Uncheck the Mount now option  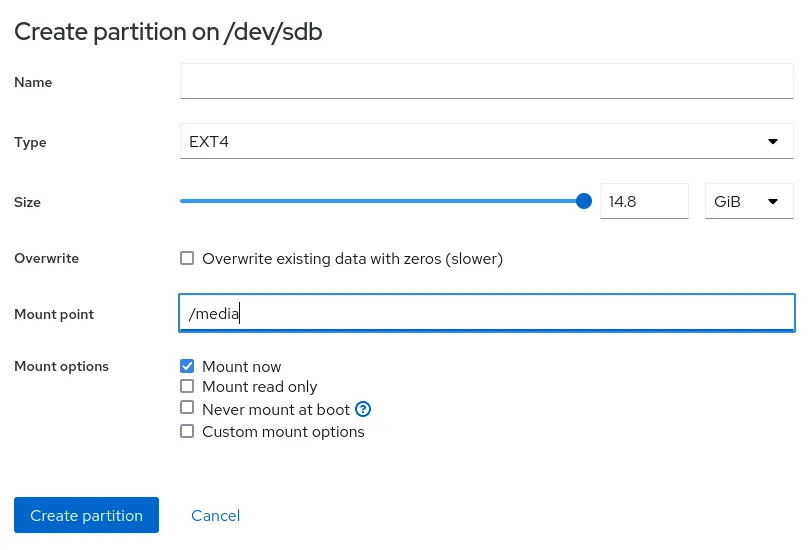[x=187, y=367]
